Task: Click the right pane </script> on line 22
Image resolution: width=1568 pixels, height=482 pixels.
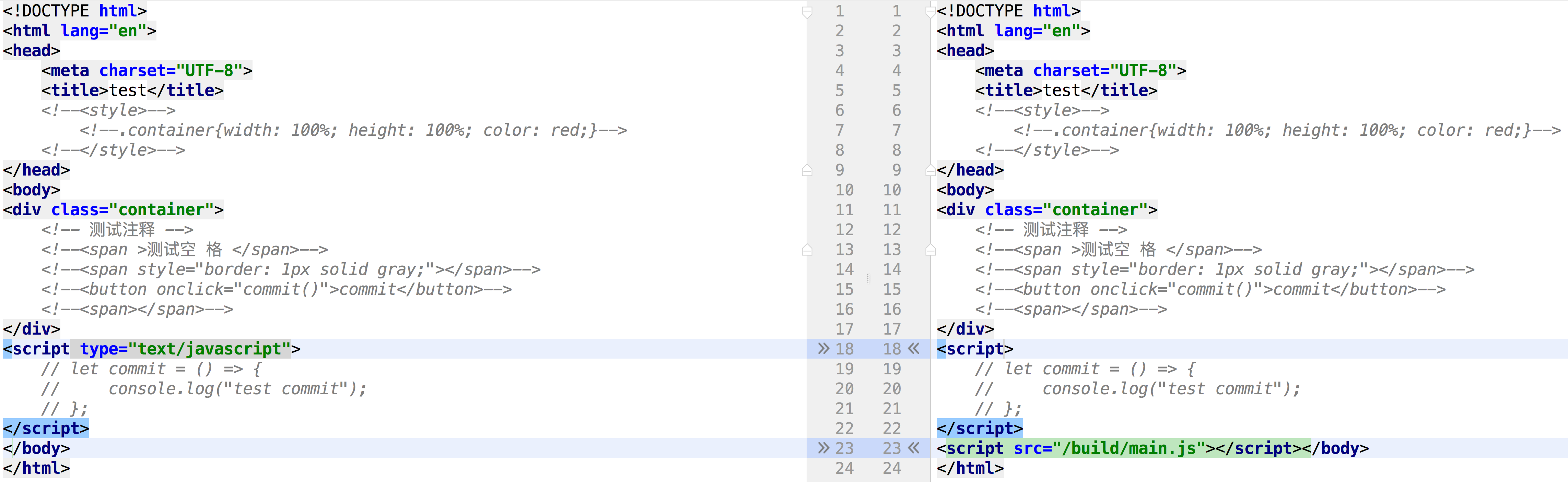Action: pyautogui.click(x=980, y=429)
